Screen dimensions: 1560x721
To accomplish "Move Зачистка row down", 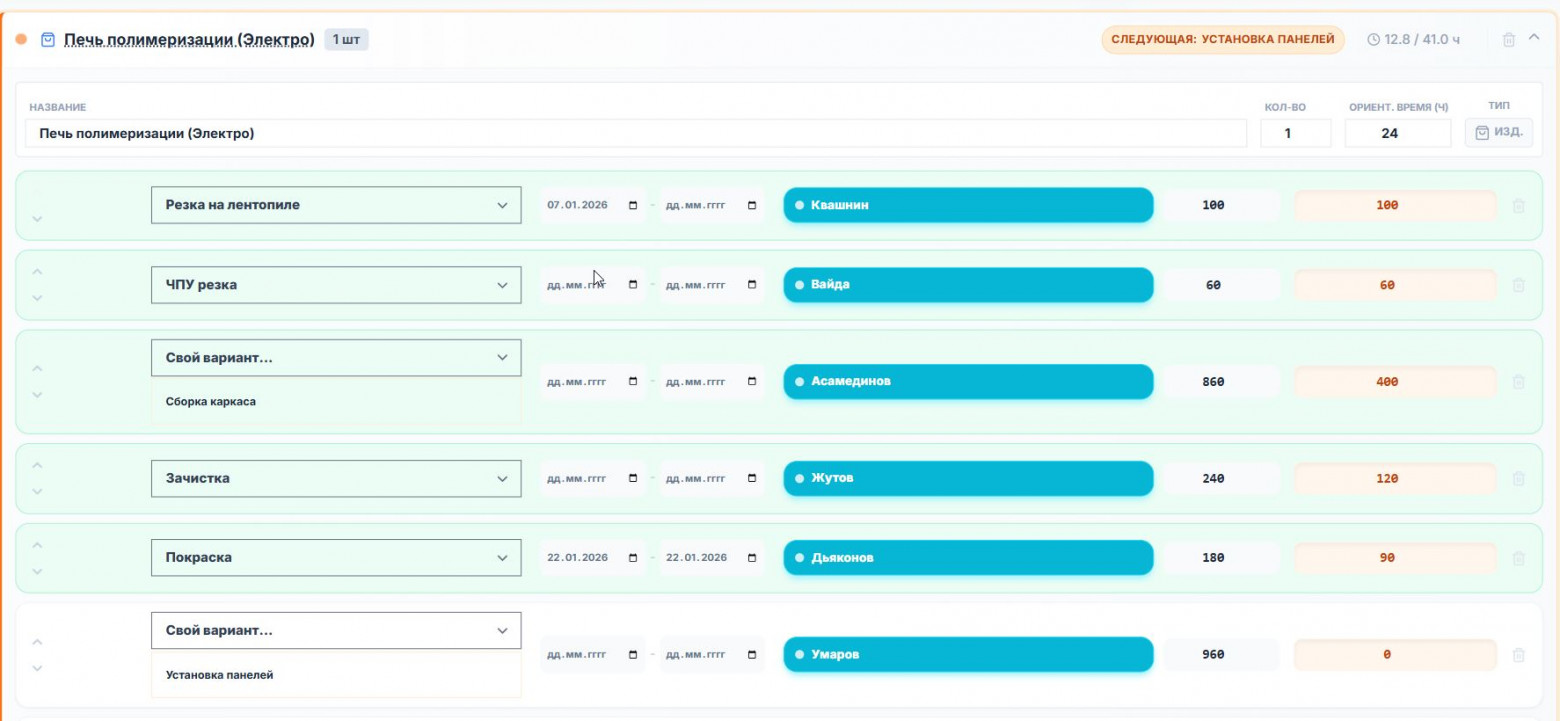I will (x=37, y=491).
